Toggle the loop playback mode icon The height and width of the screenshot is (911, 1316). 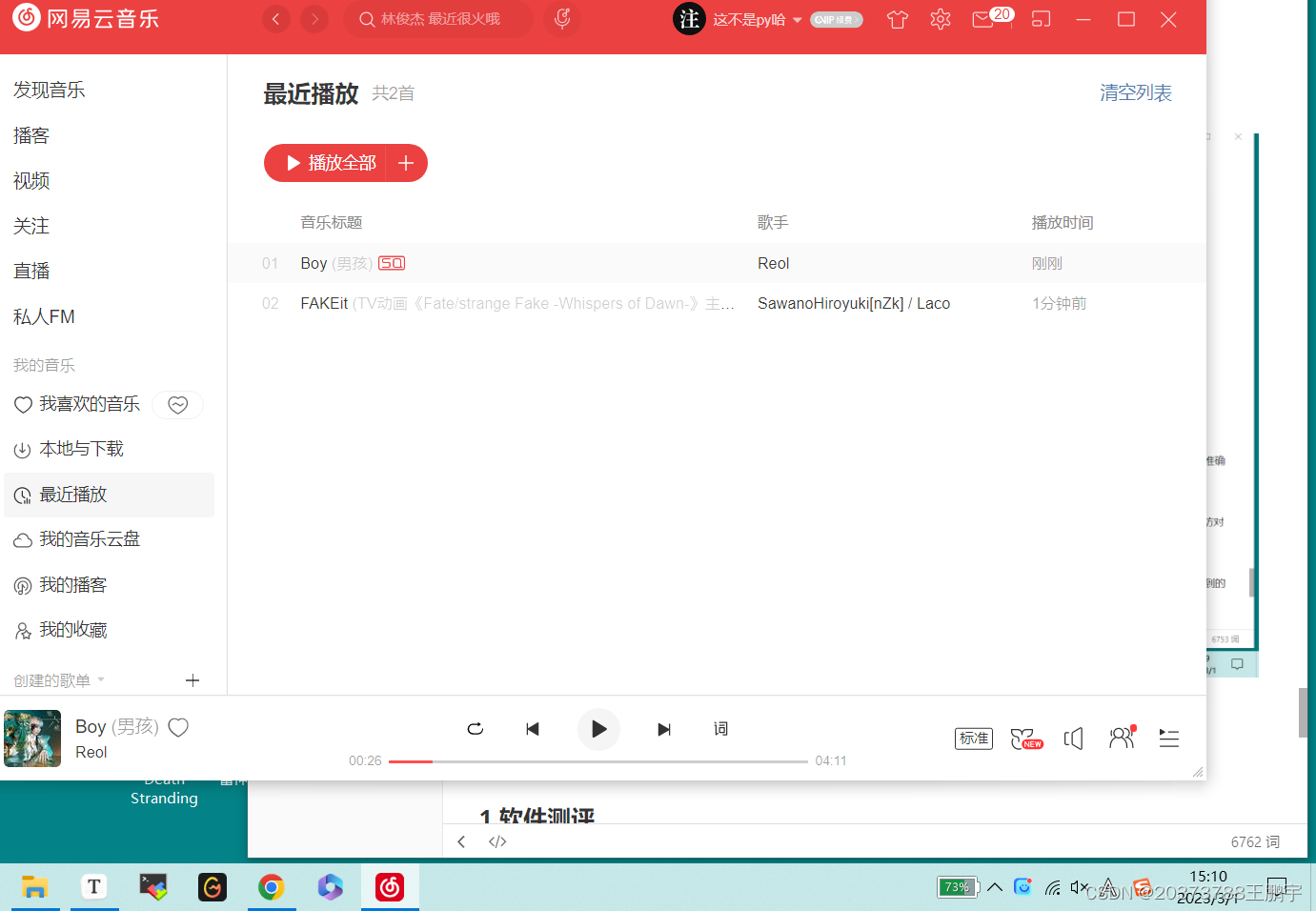(x=476, y=729)
